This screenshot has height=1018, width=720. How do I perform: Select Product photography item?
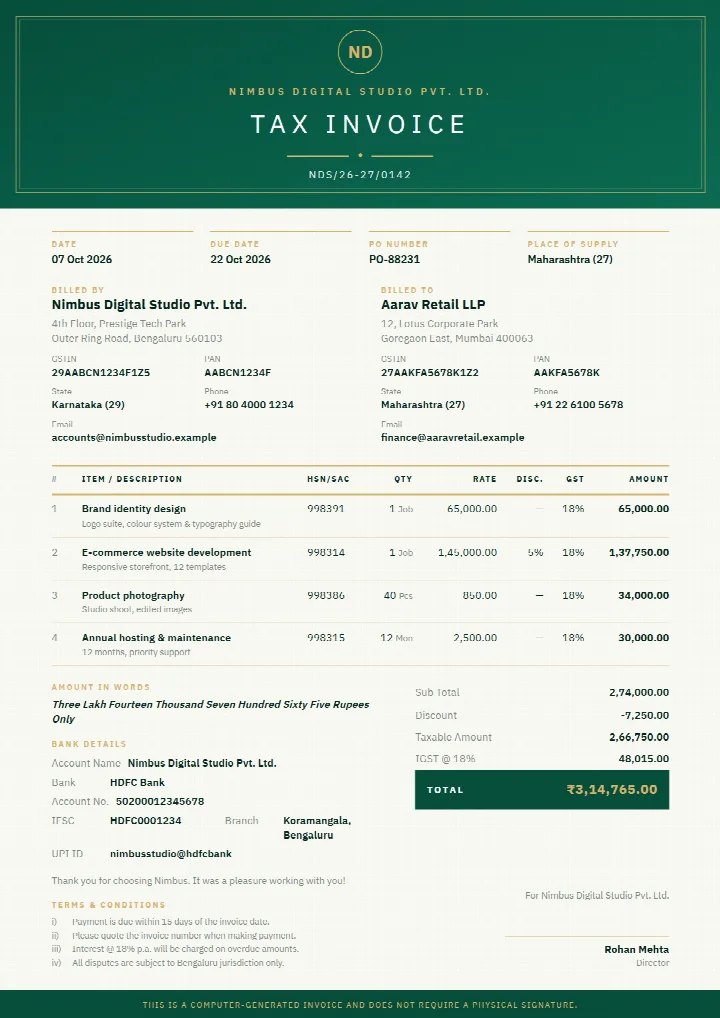point(133,595)
